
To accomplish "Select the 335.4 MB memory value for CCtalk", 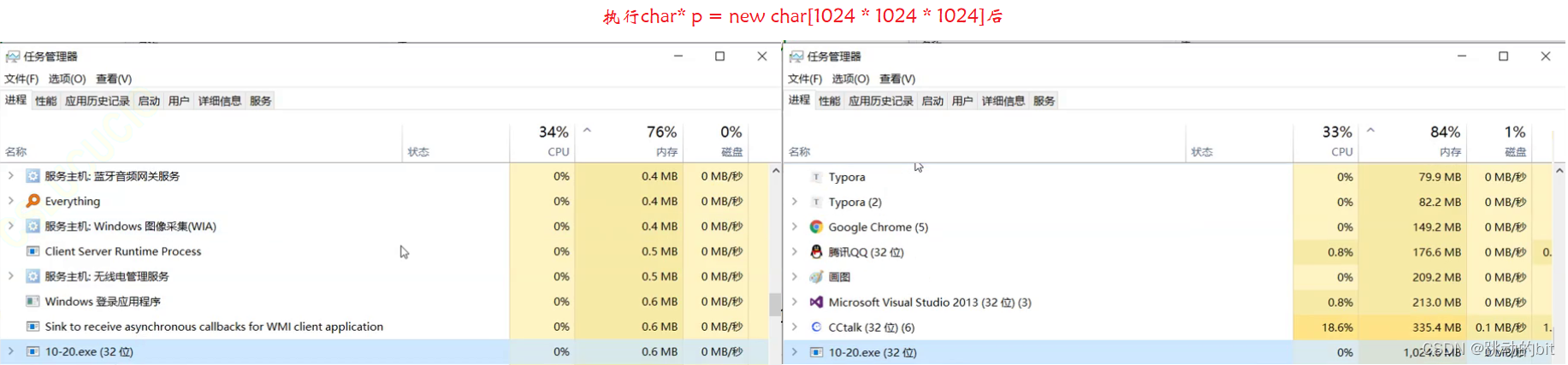I will (1412, 327).
